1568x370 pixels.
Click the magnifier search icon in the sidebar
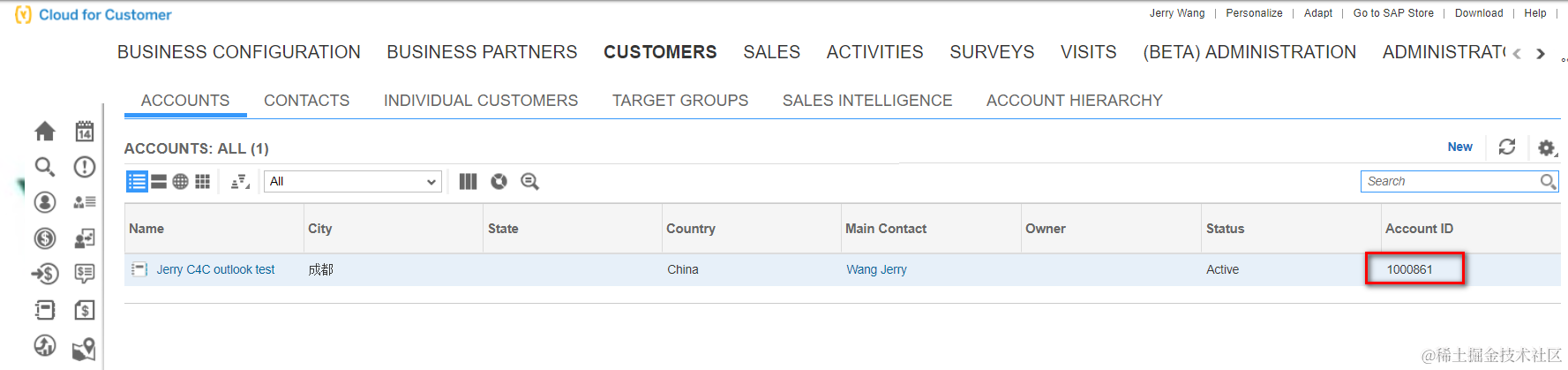tap(44, 167)
